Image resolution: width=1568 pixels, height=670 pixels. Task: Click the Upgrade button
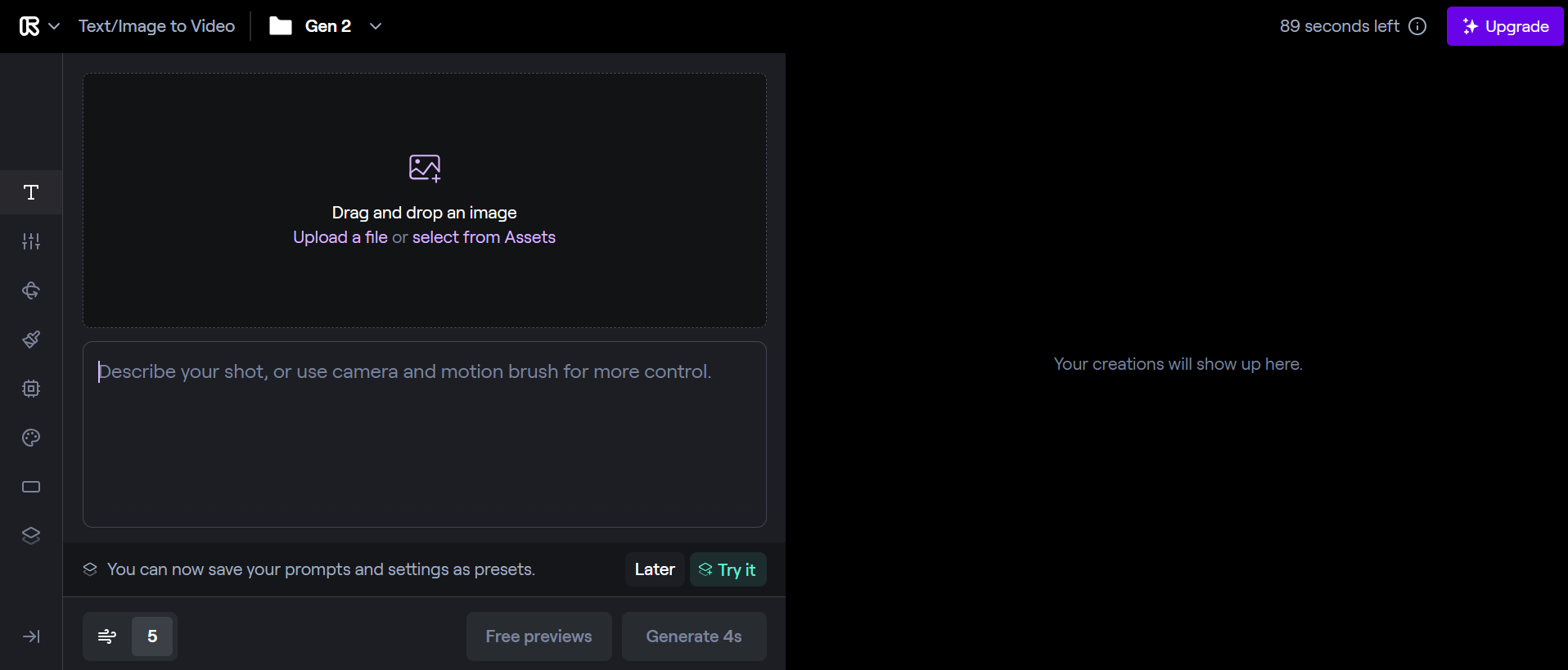tap(1505, 26)
